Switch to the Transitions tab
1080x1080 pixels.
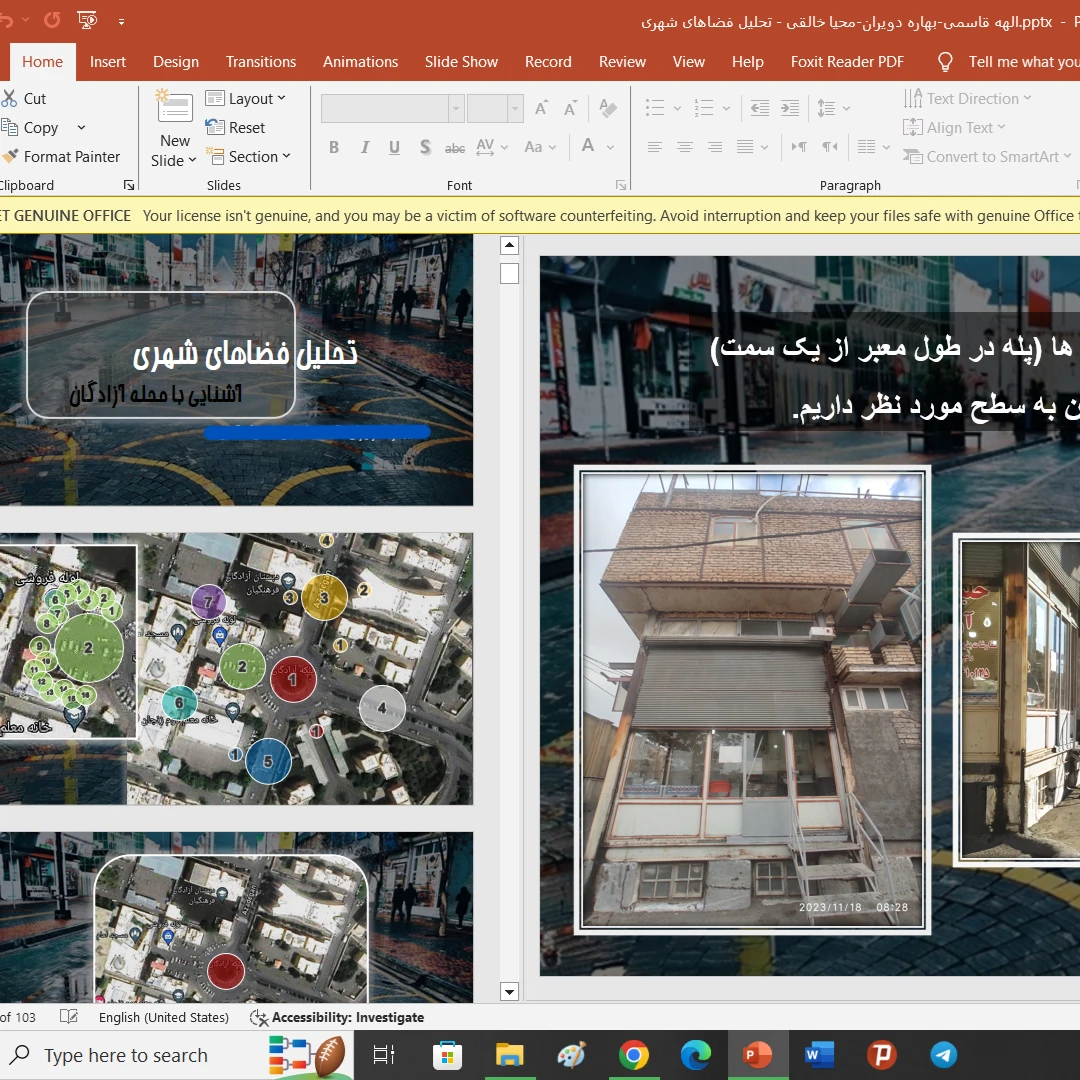260,61
